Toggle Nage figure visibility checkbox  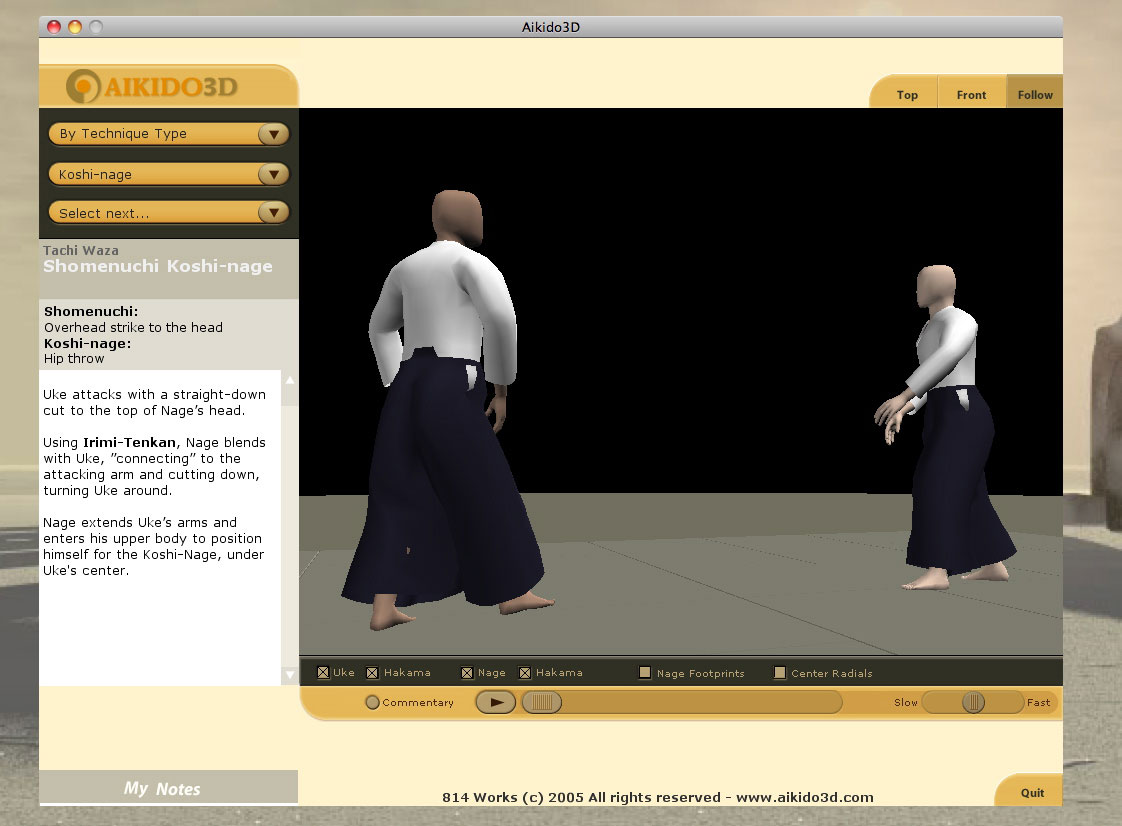pyautogui.click(x=467, y=672)
